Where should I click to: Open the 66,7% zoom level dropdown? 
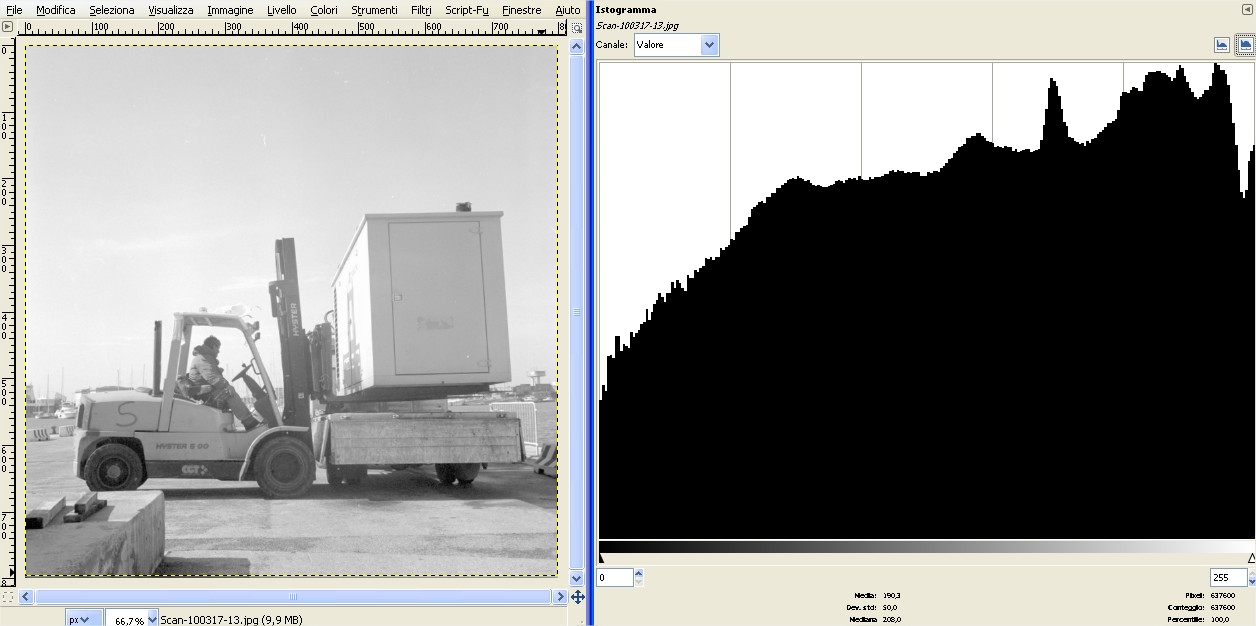click(x=152, y=620)
